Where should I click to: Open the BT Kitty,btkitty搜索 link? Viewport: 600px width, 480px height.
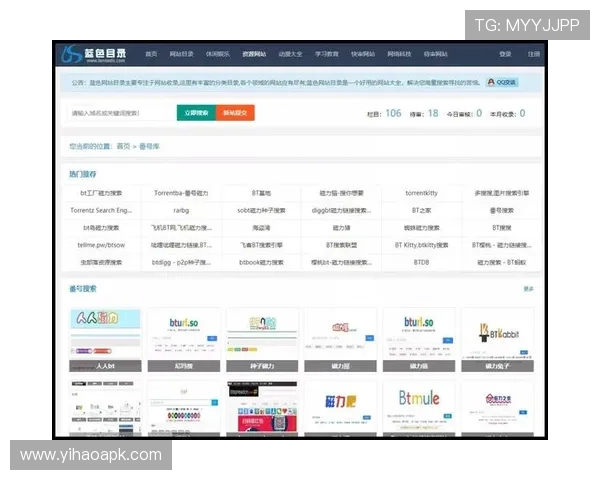coord(421,245)
